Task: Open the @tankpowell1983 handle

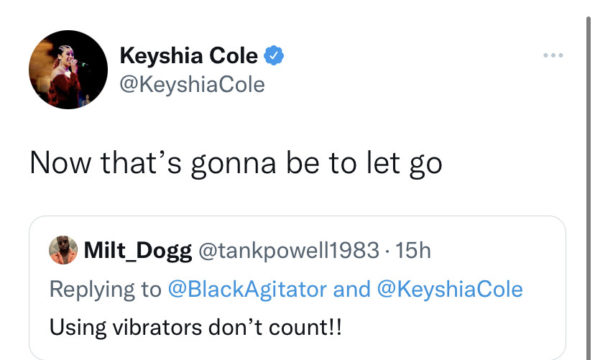Action: point(289,250)
